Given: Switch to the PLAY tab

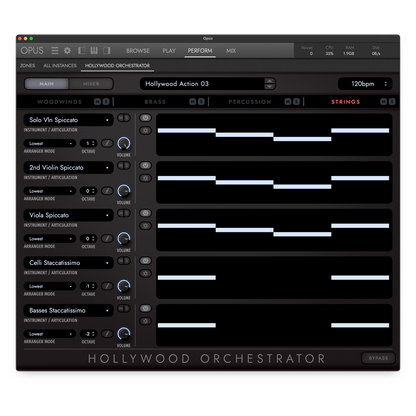Looking at the screenshot, I should [169, 51].
